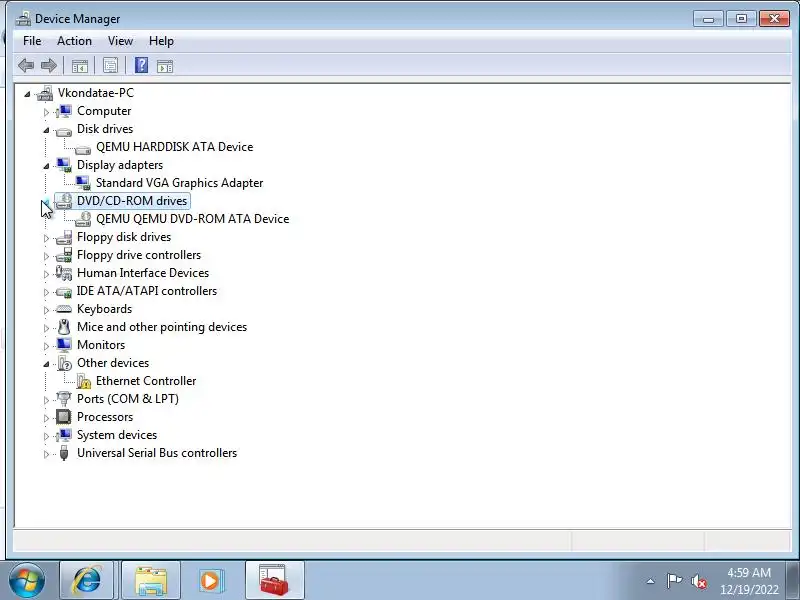This screenshot has height=600, width=800.
Task: Click Show/Hide Console Tree toolbar icon
Action: (x=80, y=65)
